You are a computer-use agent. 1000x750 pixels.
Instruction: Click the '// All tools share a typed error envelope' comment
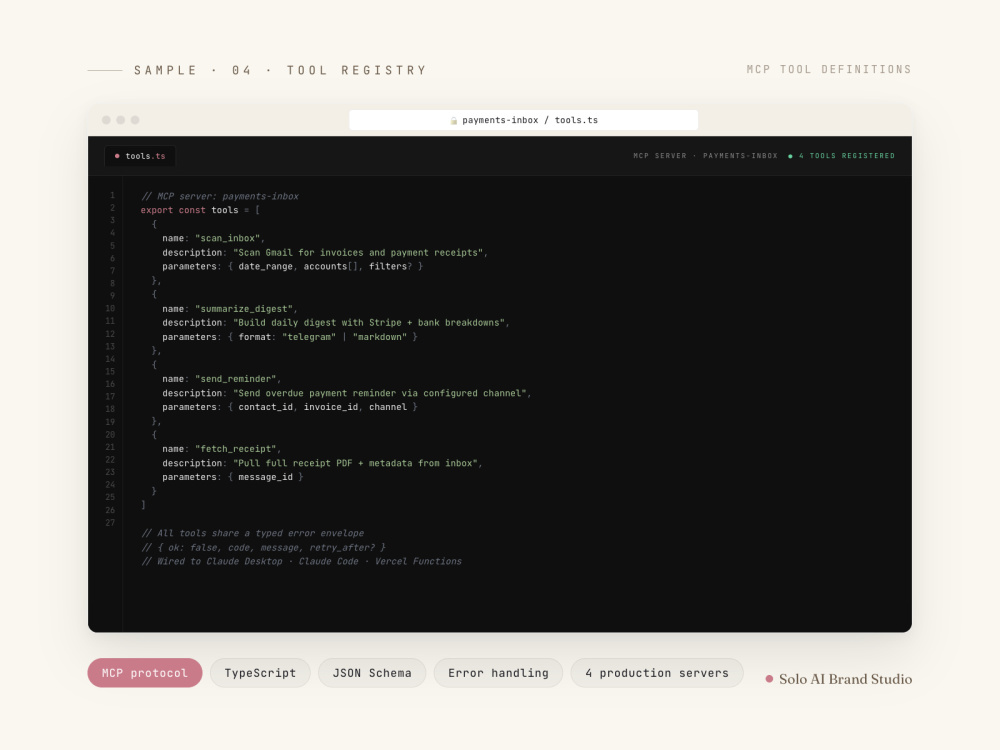253,533
